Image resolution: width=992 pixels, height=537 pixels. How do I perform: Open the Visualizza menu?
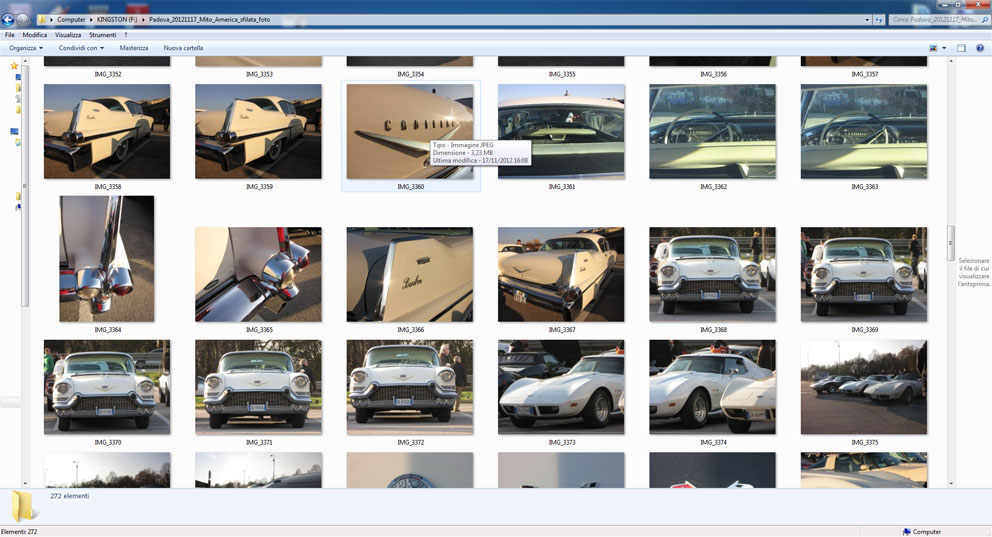(68, 35)
